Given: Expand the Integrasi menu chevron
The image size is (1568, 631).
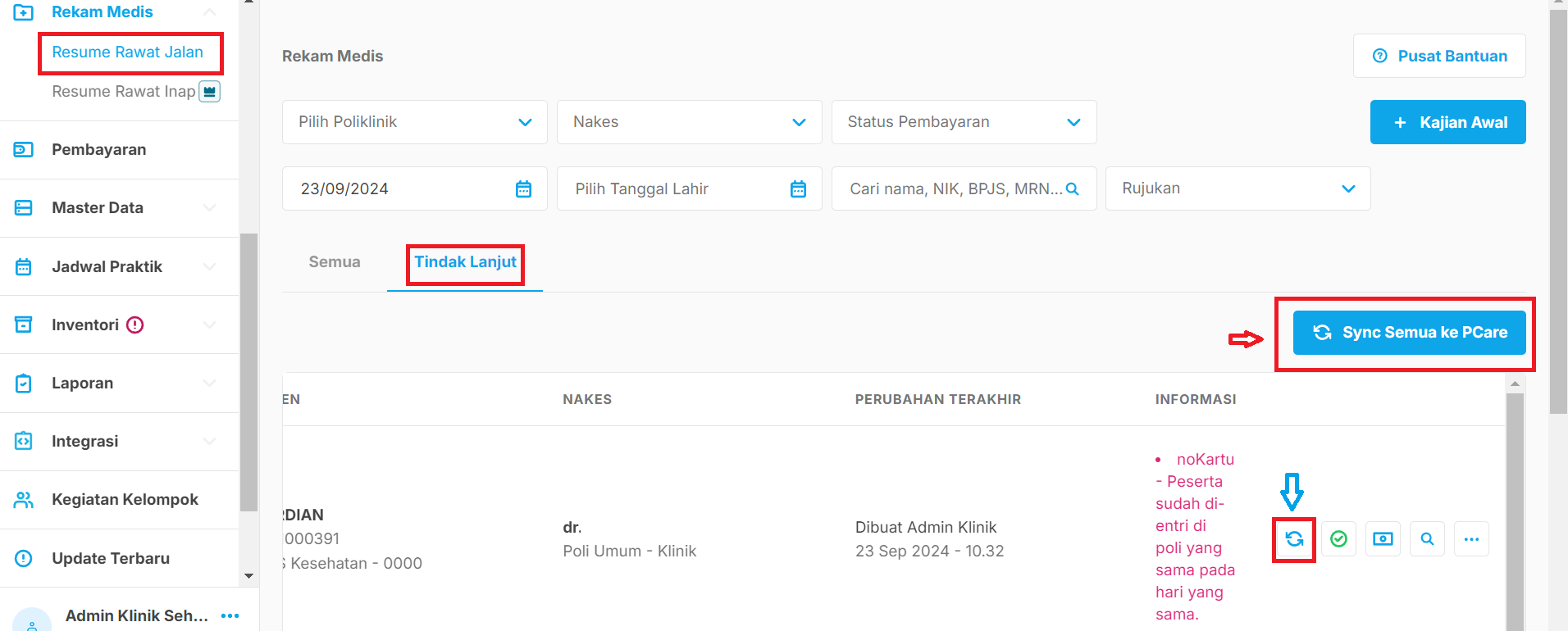Looking at the screenshot, I should tap(210, 442).
